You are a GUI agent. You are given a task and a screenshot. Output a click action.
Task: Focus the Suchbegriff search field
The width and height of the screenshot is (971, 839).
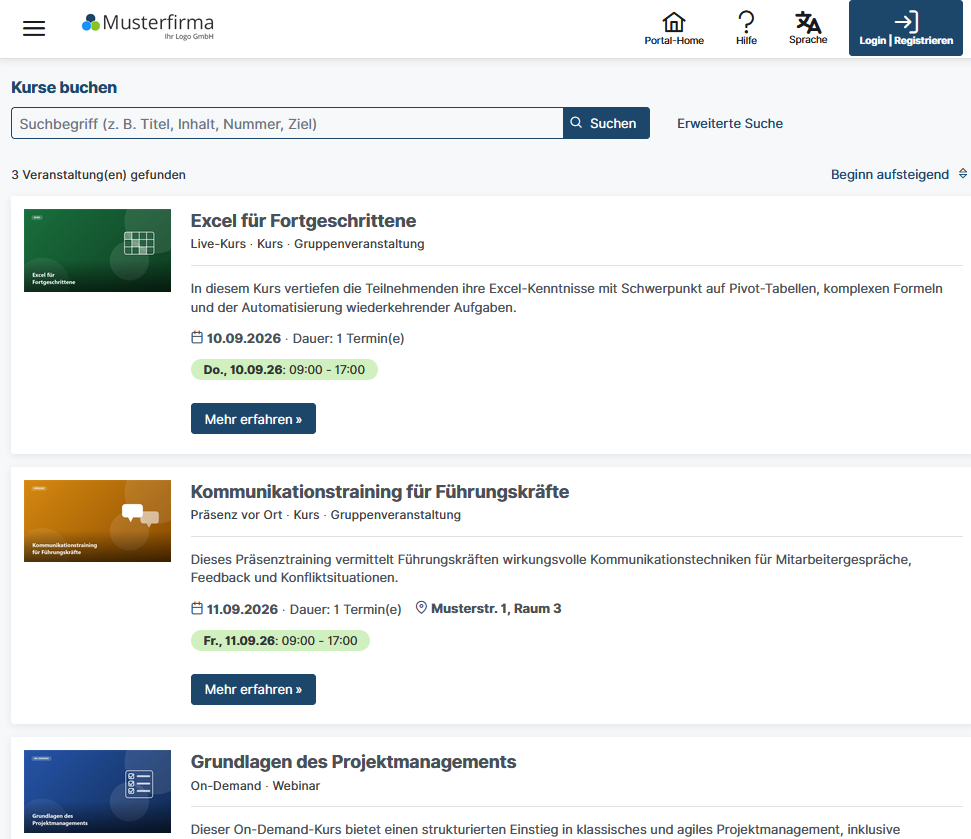point(287,123)
